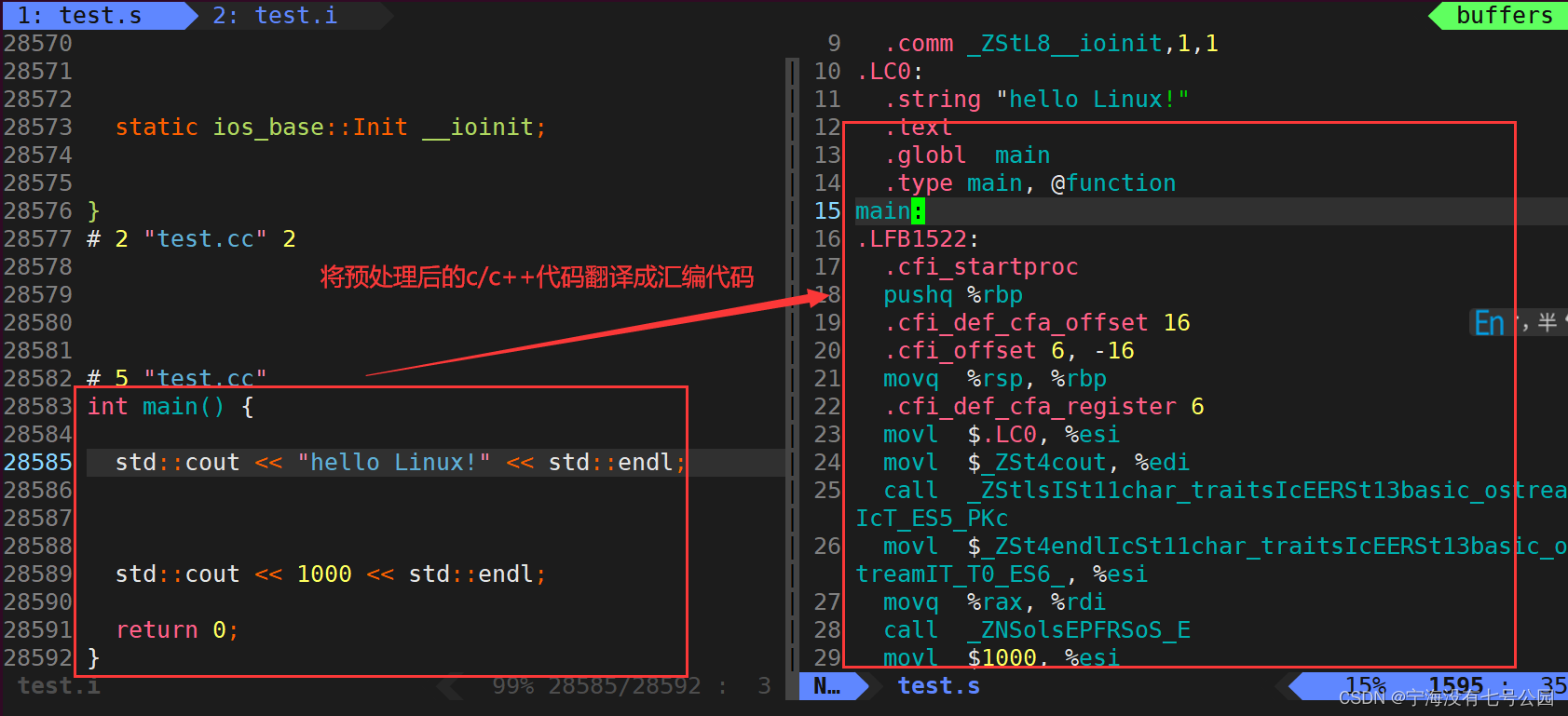Click the '.text' directive line
This screenshot has height=716, width=1568.
[918, 128]
